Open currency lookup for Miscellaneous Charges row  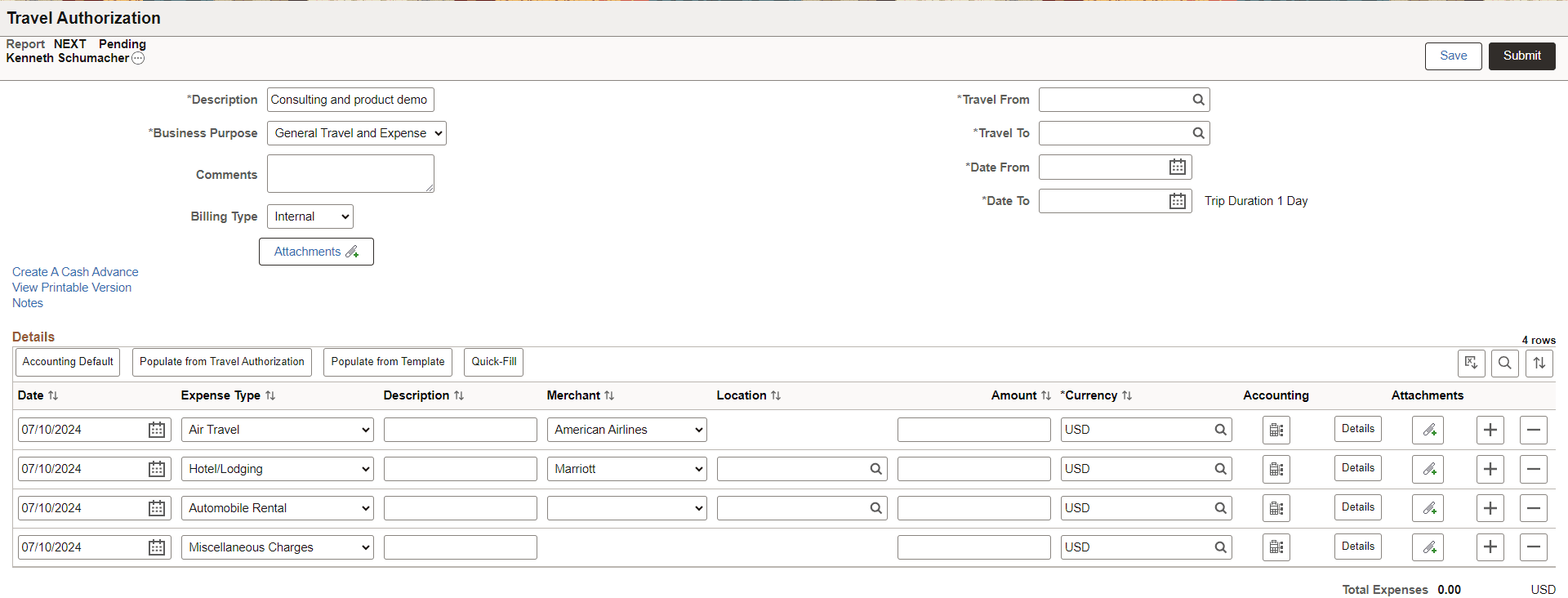[x=1220, y=547]
